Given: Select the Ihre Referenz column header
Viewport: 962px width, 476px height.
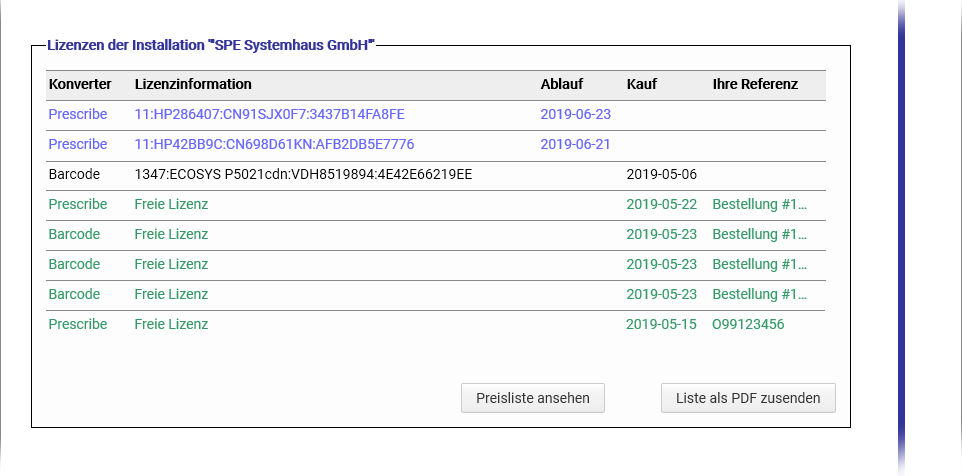Looking at the screenshot, I should click(755, 84).
